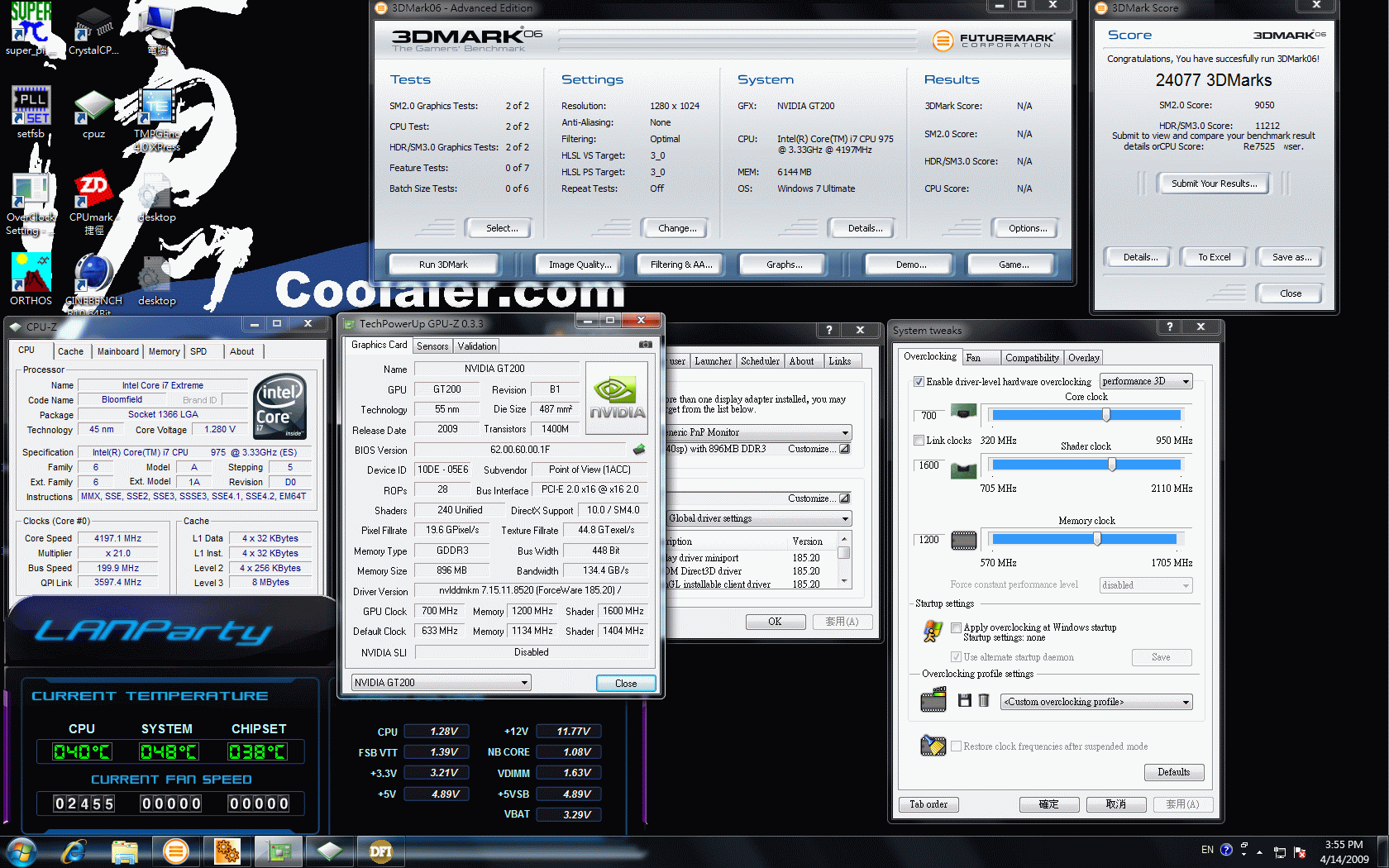Open the ORTHOS desktop icon
This screenshot has width=1389, height=868.
[31, 279]
